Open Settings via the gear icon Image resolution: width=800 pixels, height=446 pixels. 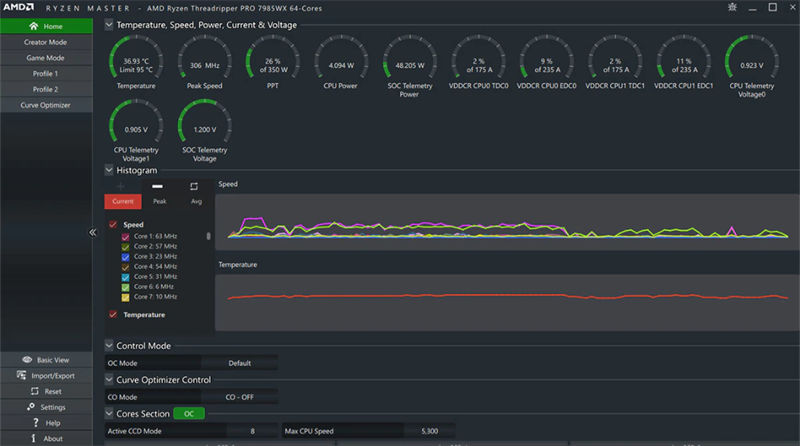pyautogui.click(x=30, y=407)
